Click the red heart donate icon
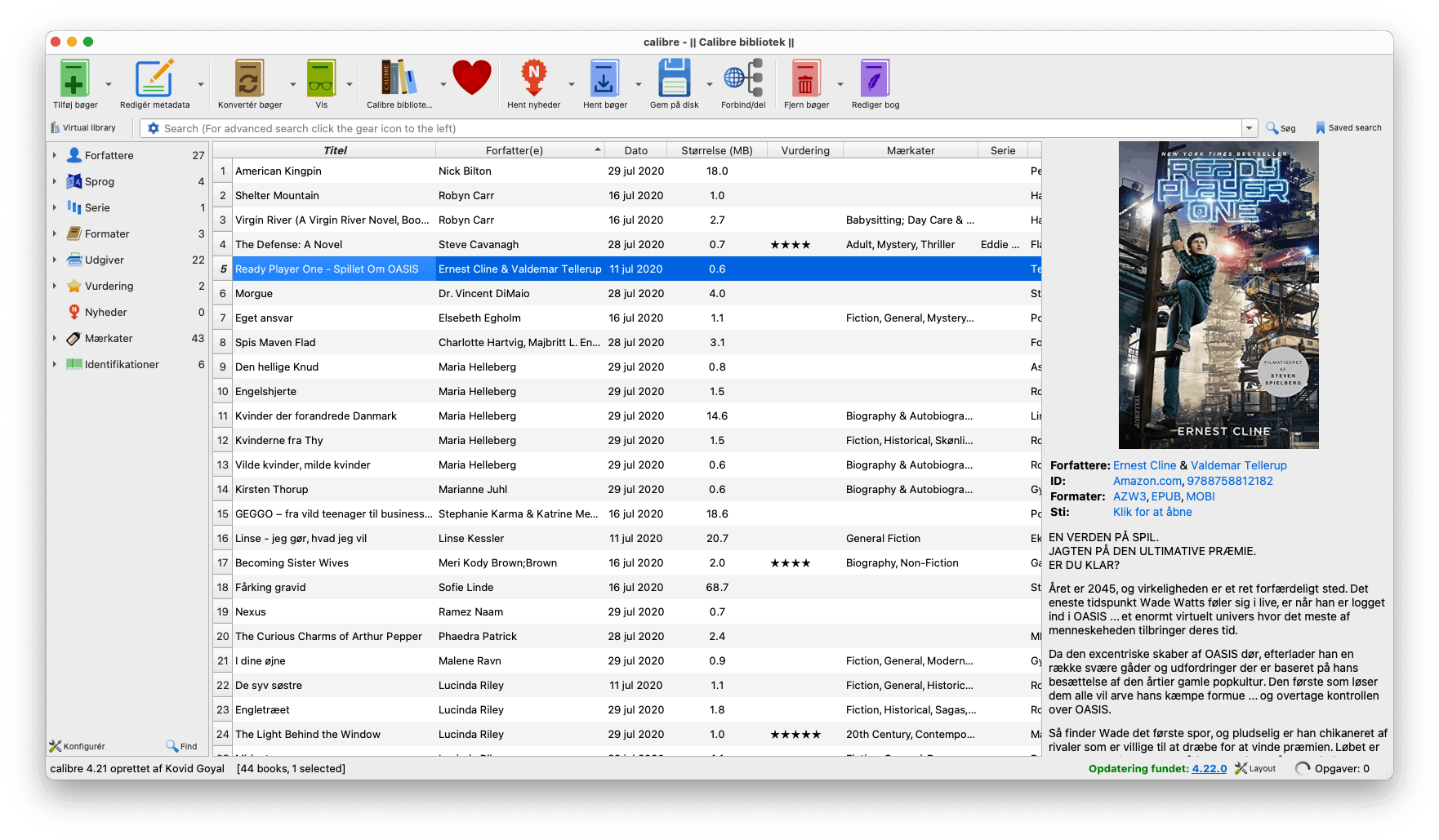This screenshot has height=840, width=1439. coord(472,78)
